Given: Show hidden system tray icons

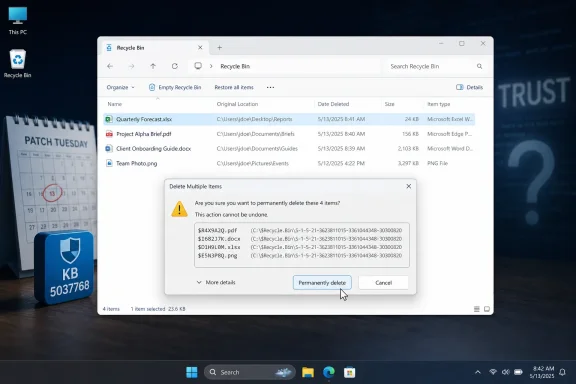Looking at the screenshot, I should pos(478,372).
